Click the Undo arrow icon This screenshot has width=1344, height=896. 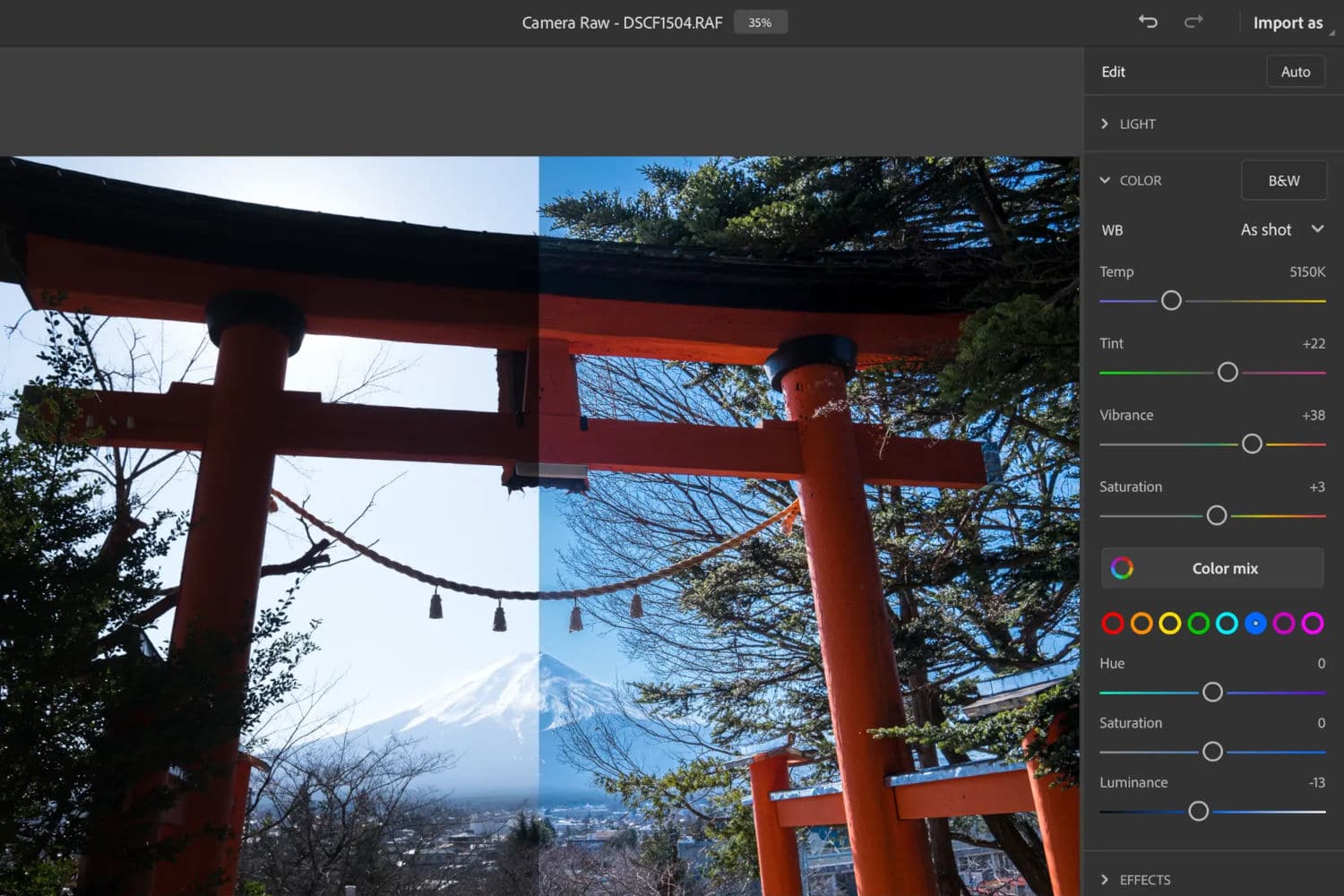click(1148, 22)
